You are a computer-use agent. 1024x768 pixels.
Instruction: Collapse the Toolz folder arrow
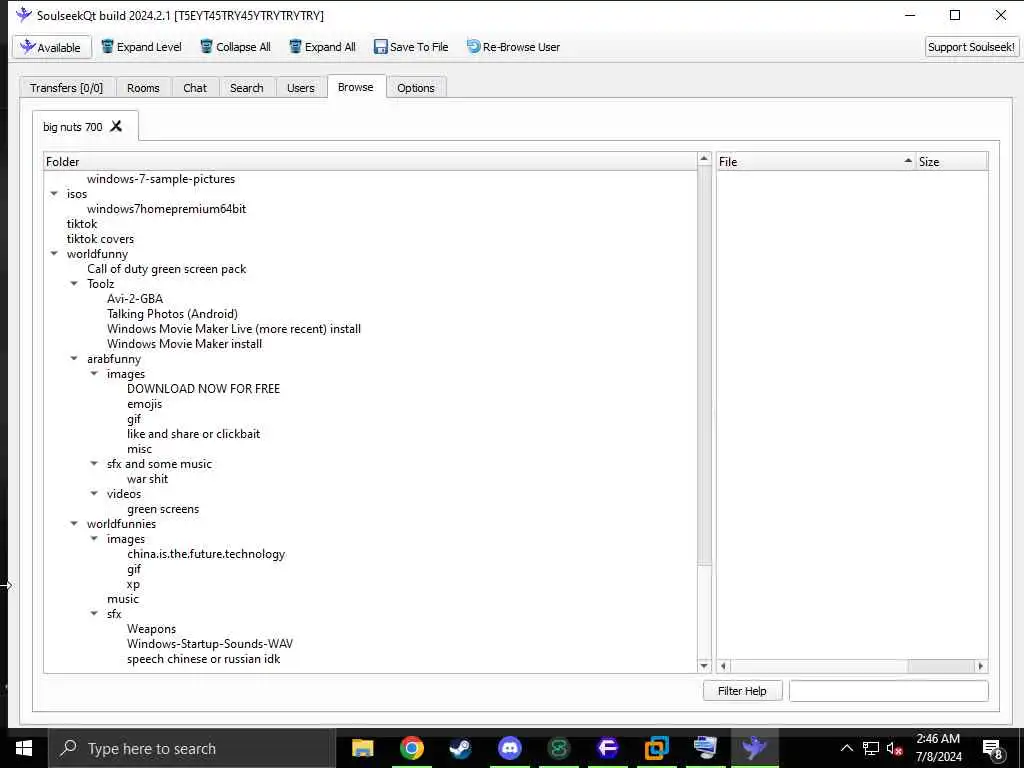[74, 283]
